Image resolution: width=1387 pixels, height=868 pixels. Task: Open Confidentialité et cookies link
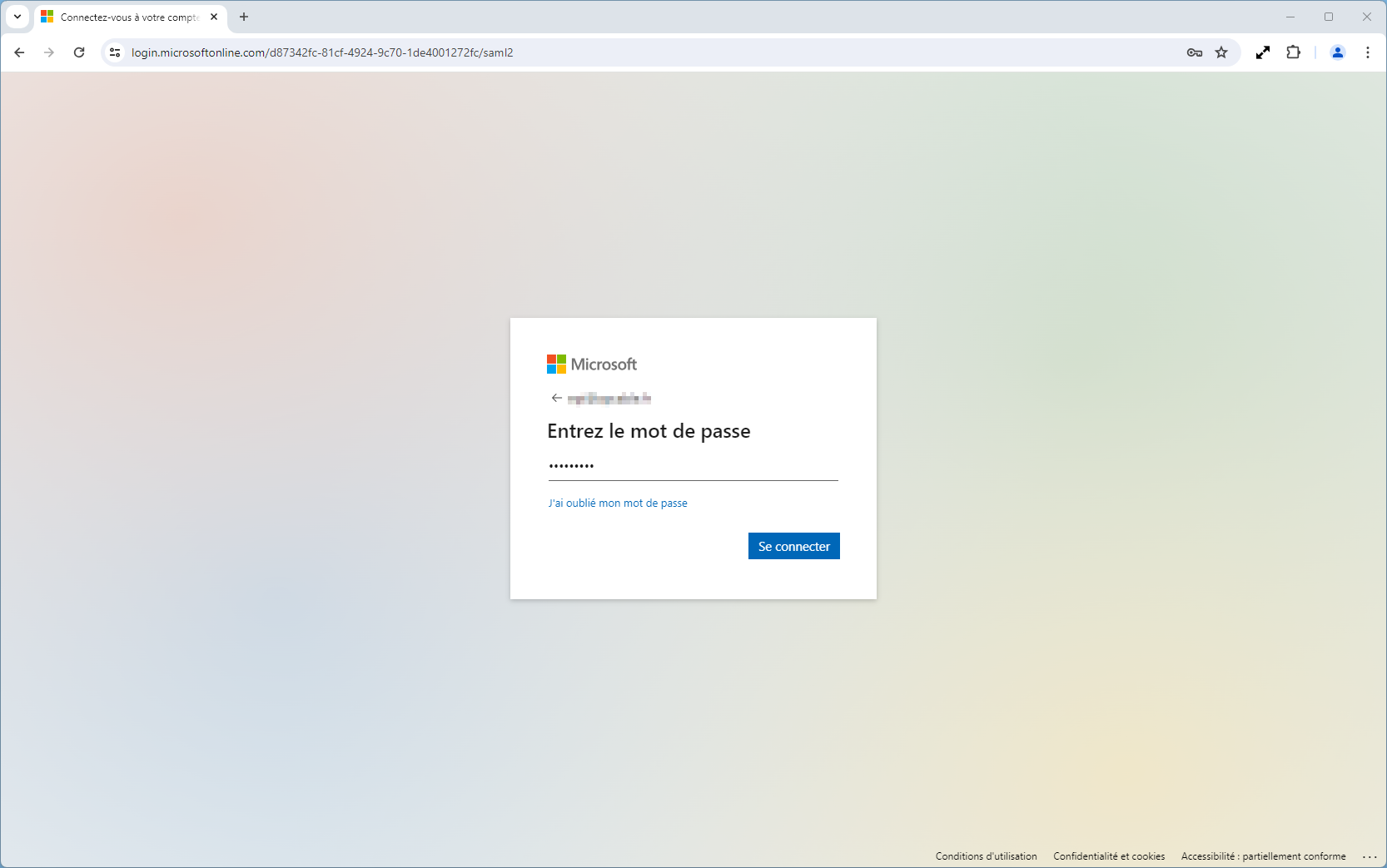(1109, 856)
